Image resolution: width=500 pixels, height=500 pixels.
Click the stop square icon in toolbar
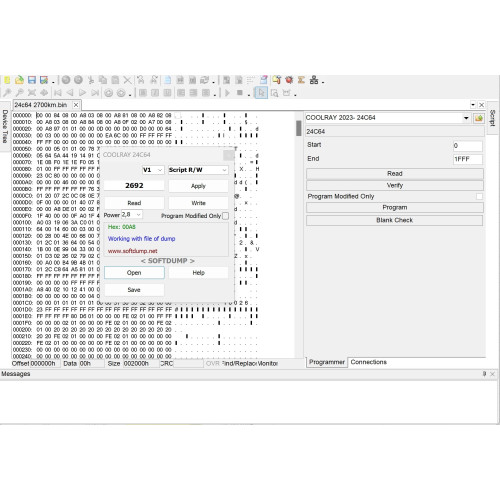click(x=239, y=93)
